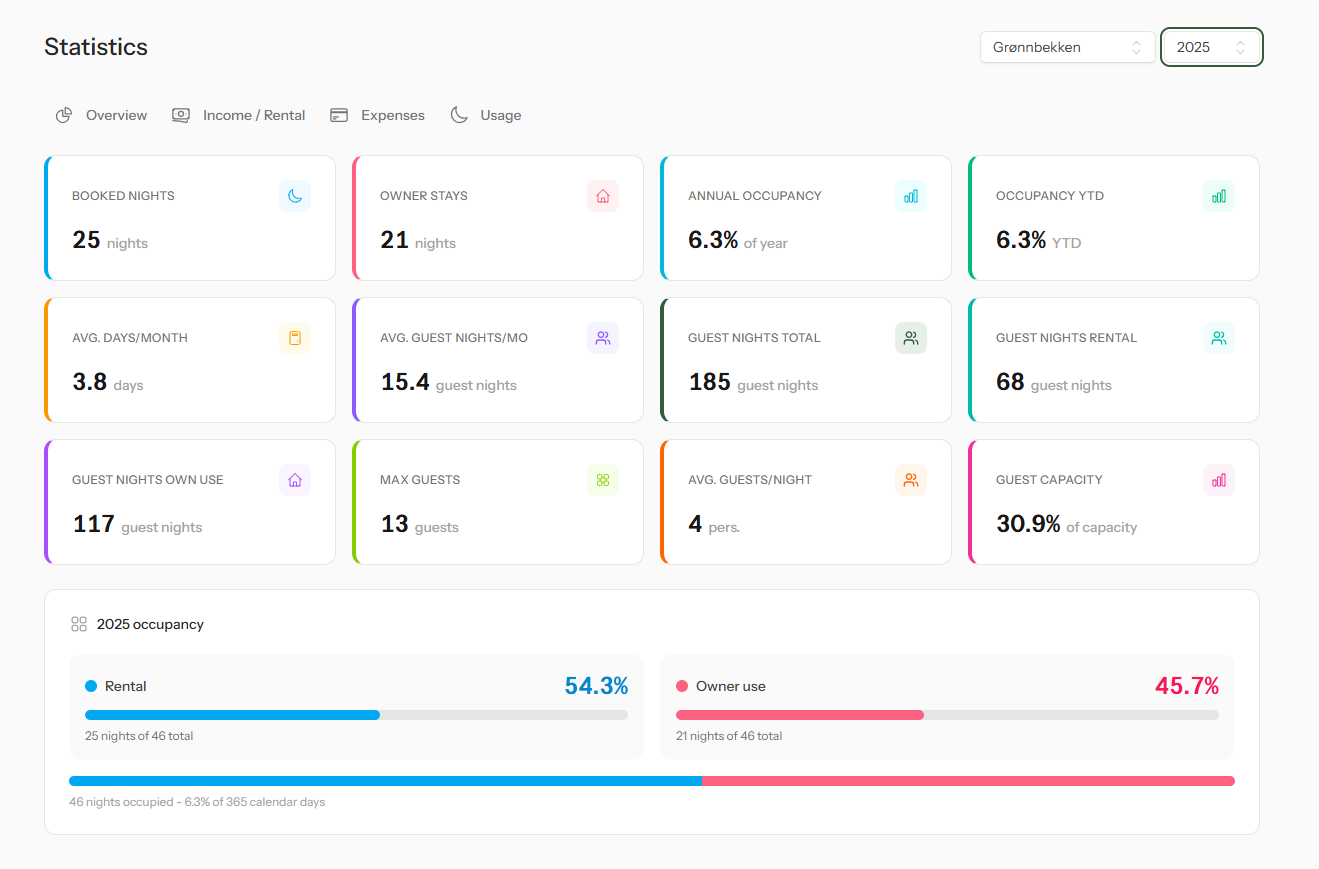Viewport: 1319px width, 869px height.
Task: Click the 13 guests value
Action: 394,524
